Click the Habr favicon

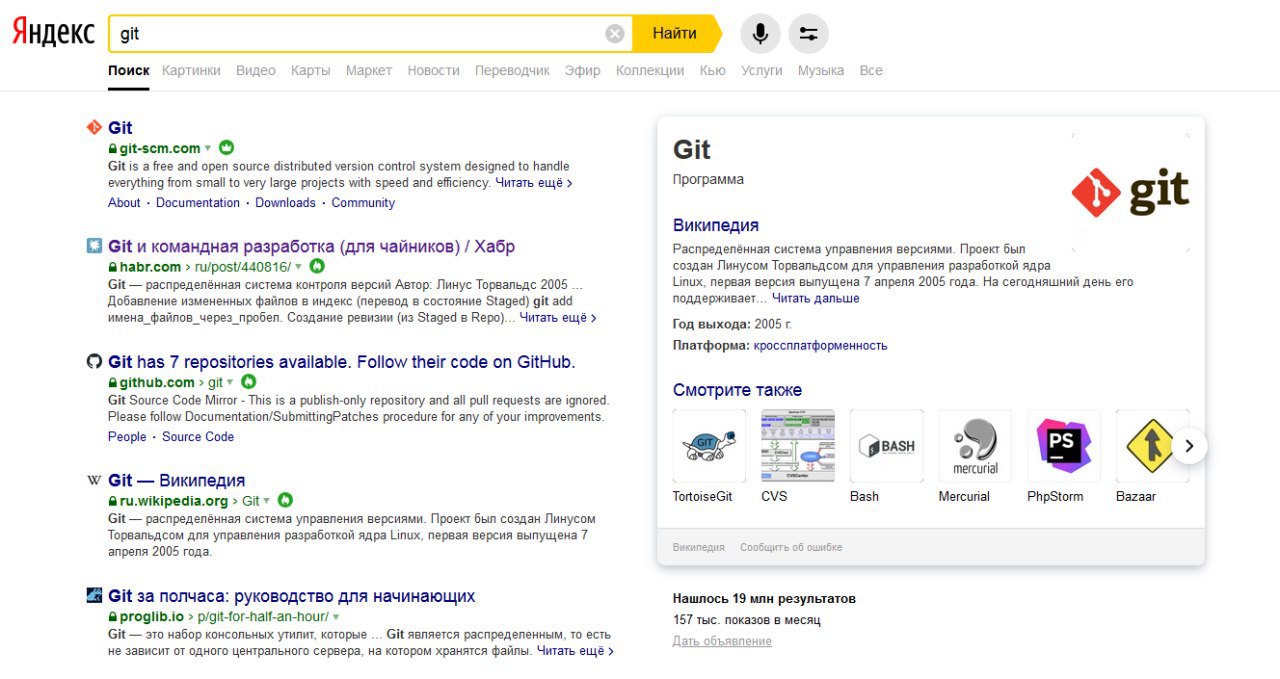coord(94,246)
